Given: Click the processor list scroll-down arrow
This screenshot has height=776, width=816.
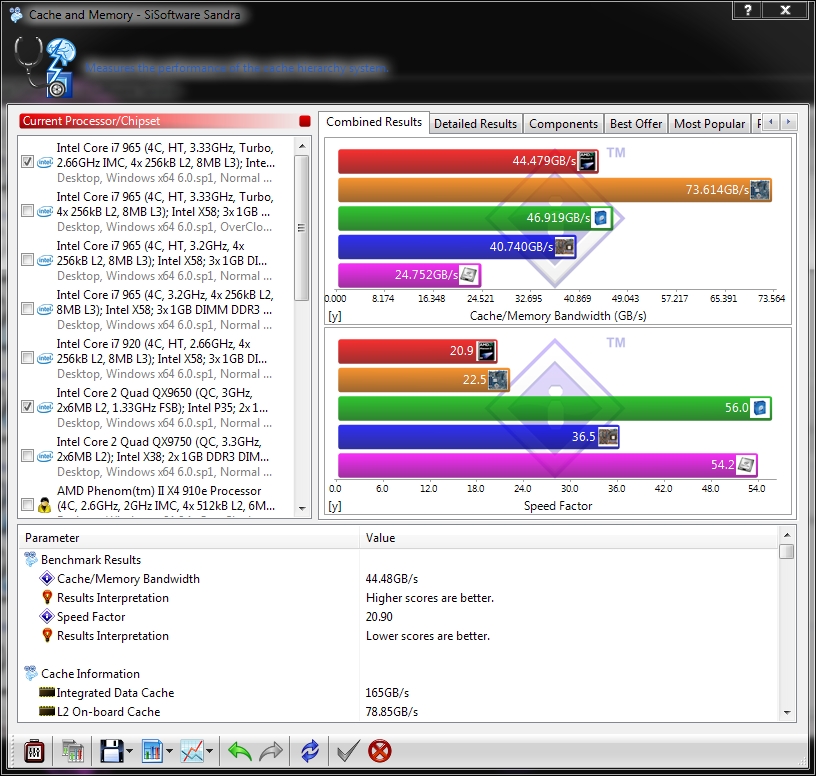Looking at the screenshot, I should point(302,508).
